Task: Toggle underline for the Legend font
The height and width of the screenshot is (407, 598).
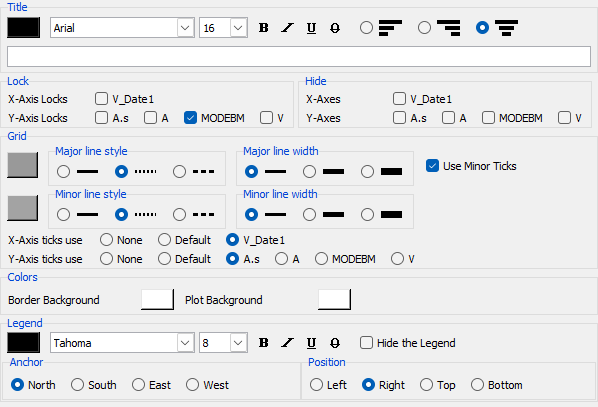Action: (311, 343)
